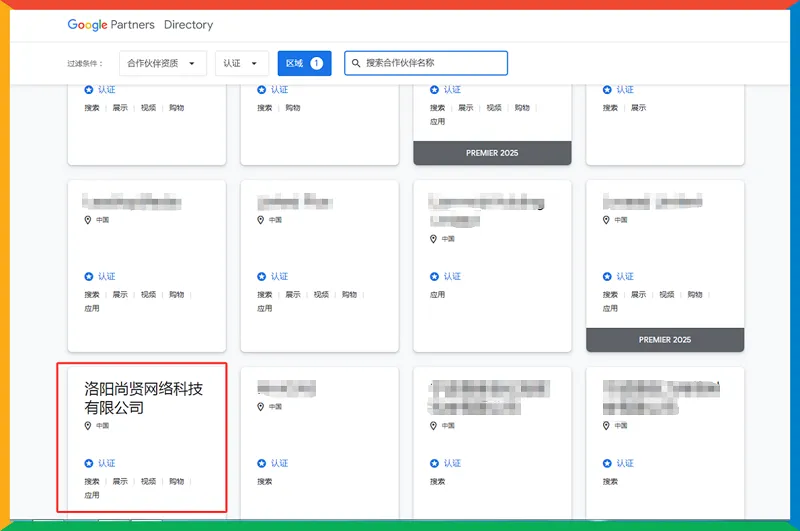Click 应用 tag on 洛阳尚贤 card
The image size is (800, 531).
pos(92,495)
